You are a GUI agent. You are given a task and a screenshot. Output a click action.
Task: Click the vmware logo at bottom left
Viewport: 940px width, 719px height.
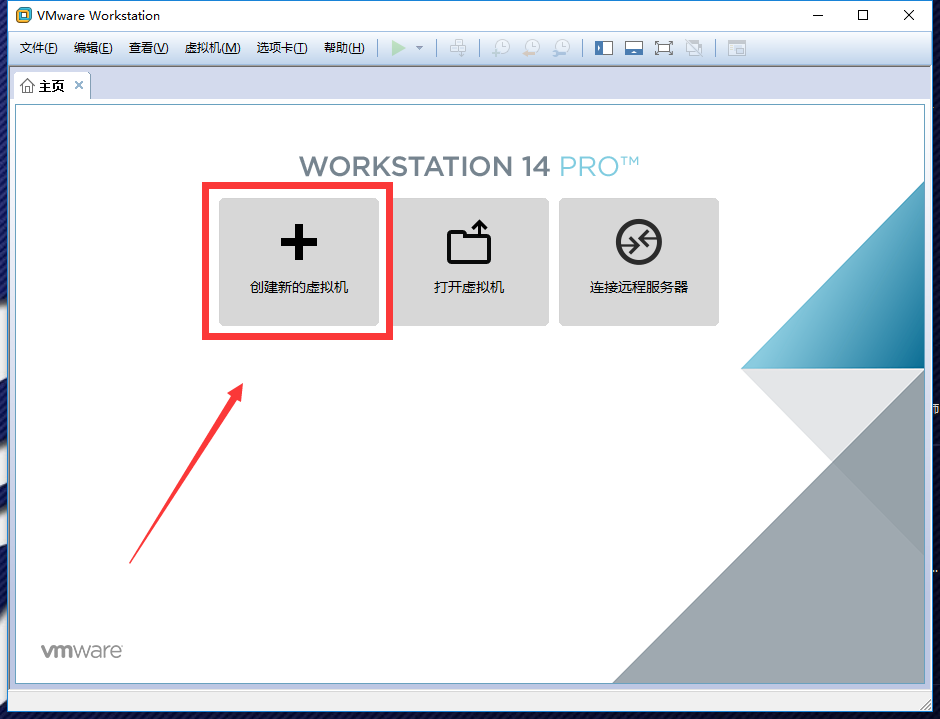pos(82,651)
